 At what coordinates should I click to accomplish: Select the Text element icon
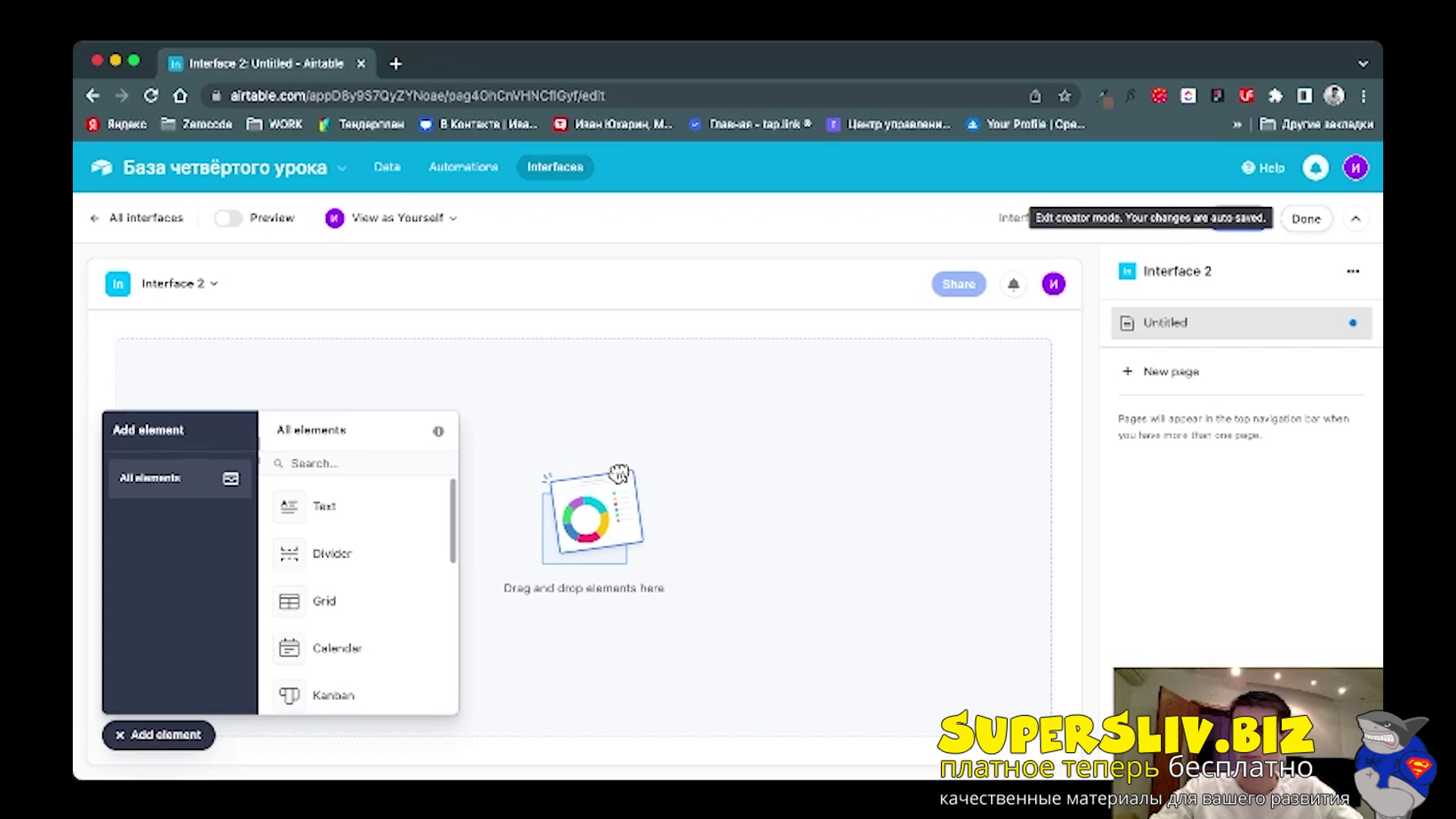point(289,507)
